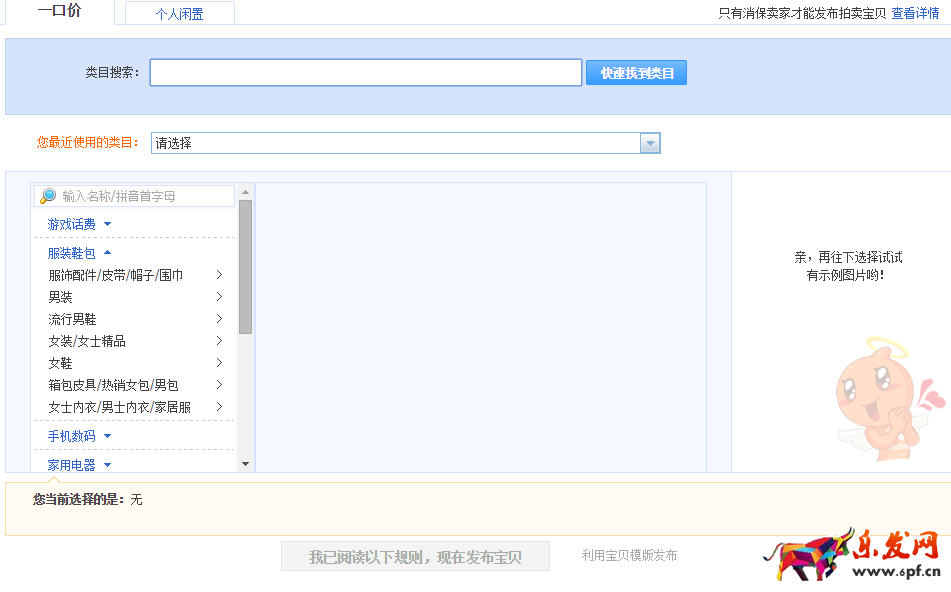
Task: Click the scroll down arrow of category list
Action: coord(245,464)
